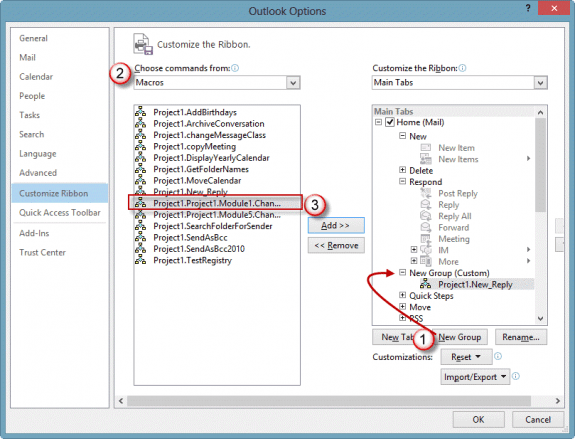
Task: Expand the IM node
Action: (414, 250)
